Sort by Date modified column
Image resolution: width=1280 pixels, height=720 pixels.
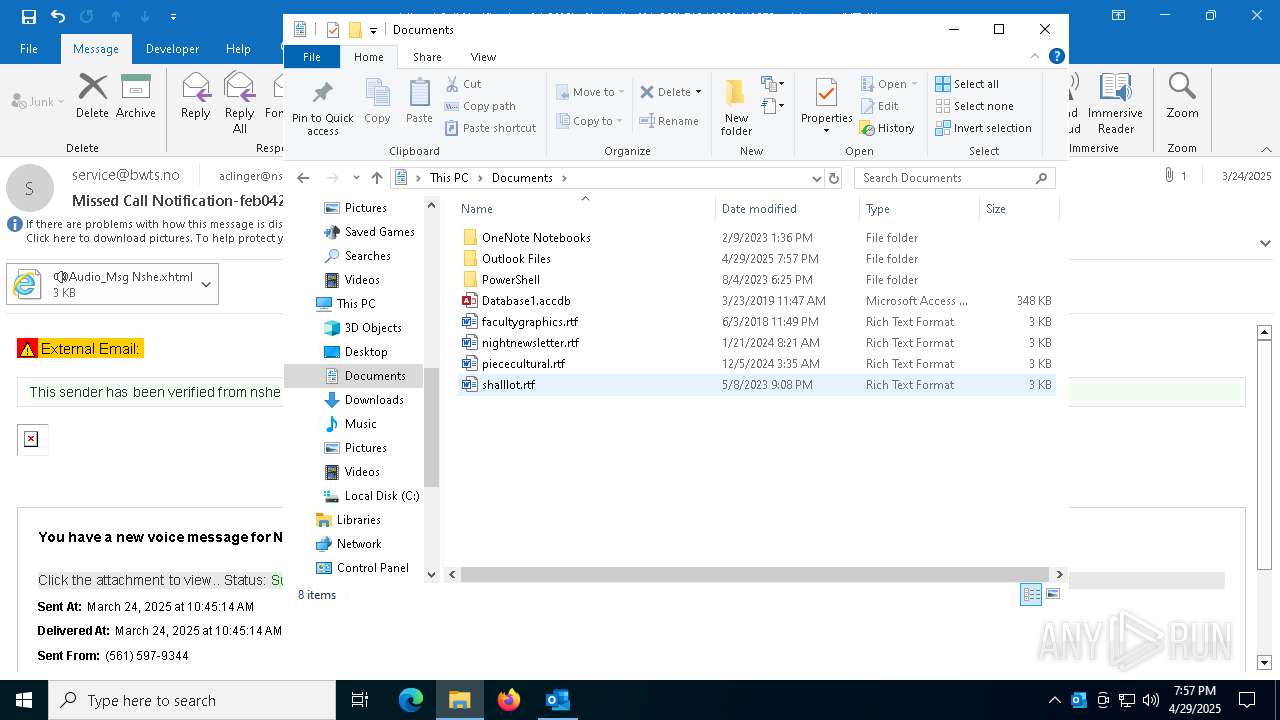pos(787,208)
